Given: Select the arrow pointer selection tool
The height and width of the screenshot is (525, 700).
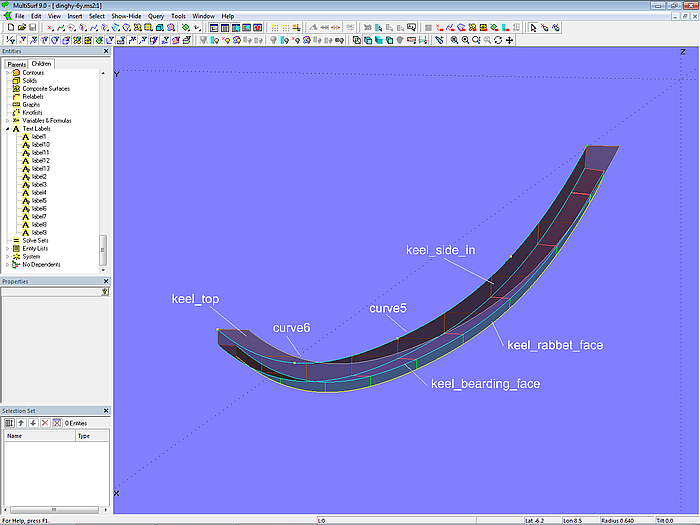Looking at the screenshot, I should point(532,28).
